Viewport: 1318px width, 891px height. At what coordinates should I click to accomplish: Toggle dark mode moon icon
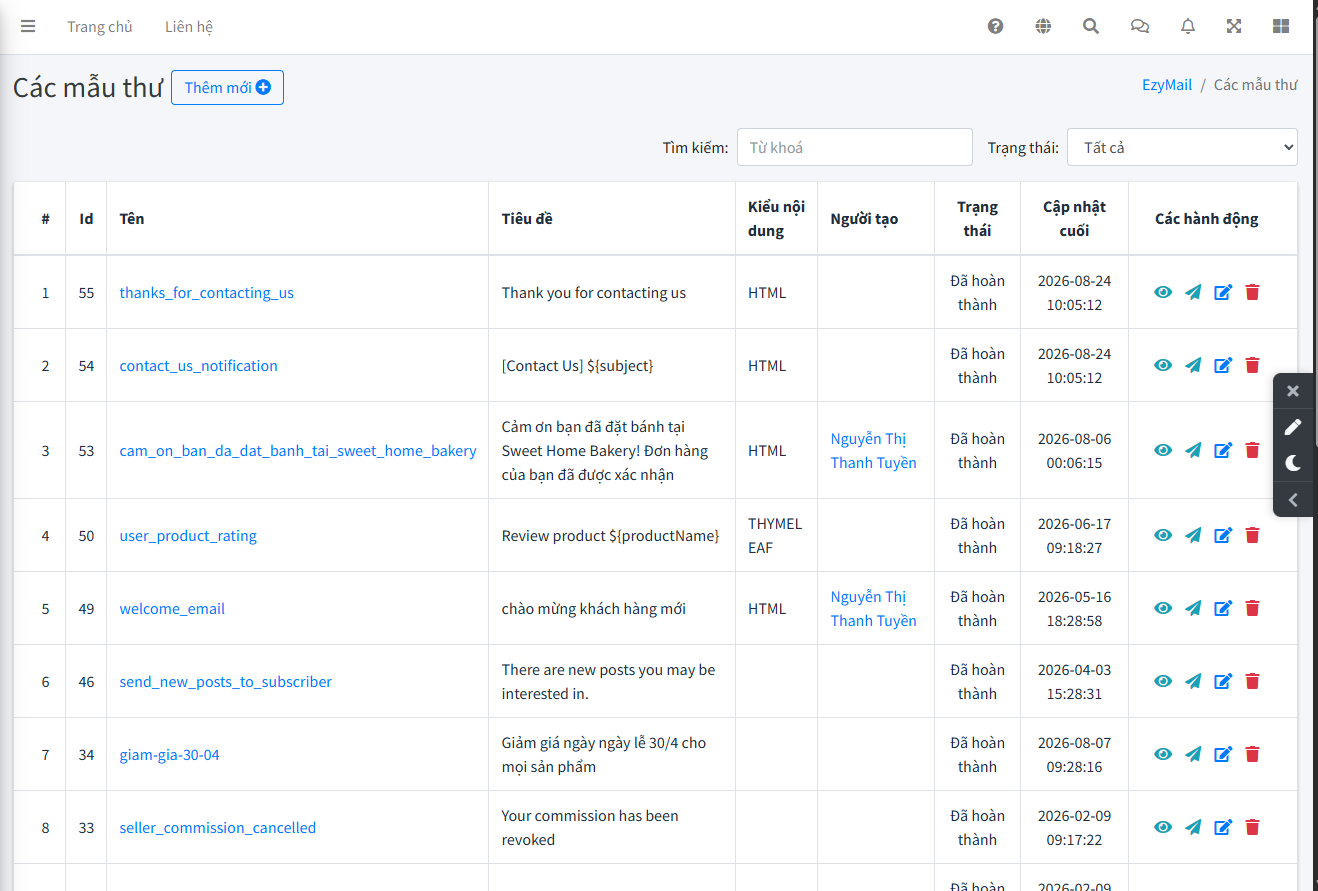coord(1293,463)
